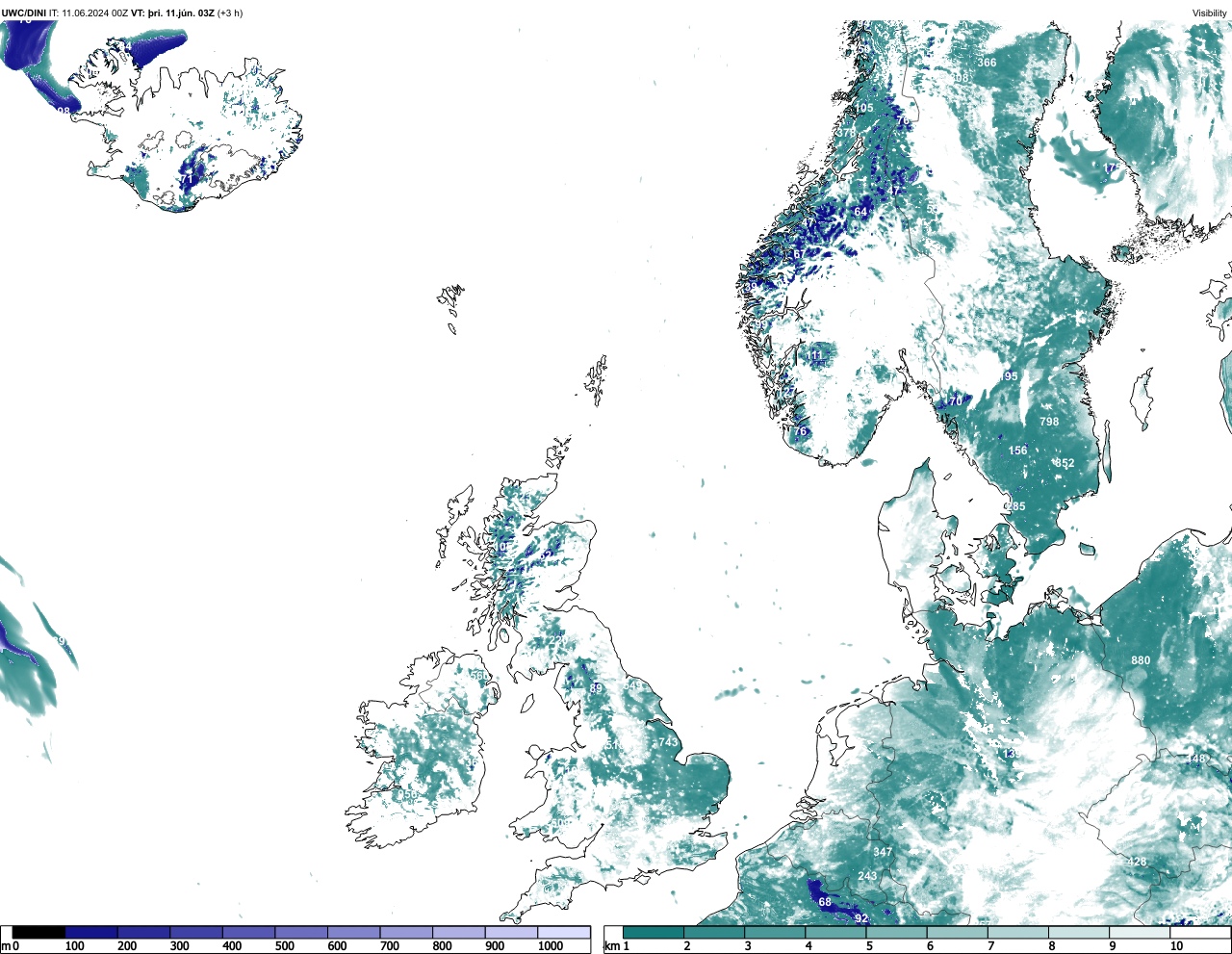1232x954 pixels.
Task: Click the '1000' legend tick label
Action: [551, 946]
